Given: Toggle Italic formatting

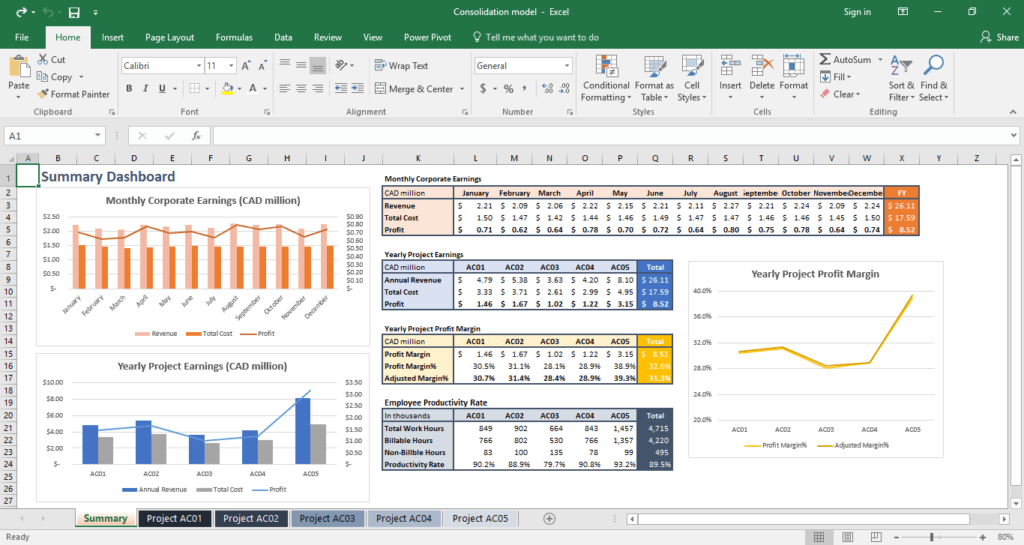Looking at the screenshot, I should click(x=147, y=89).
